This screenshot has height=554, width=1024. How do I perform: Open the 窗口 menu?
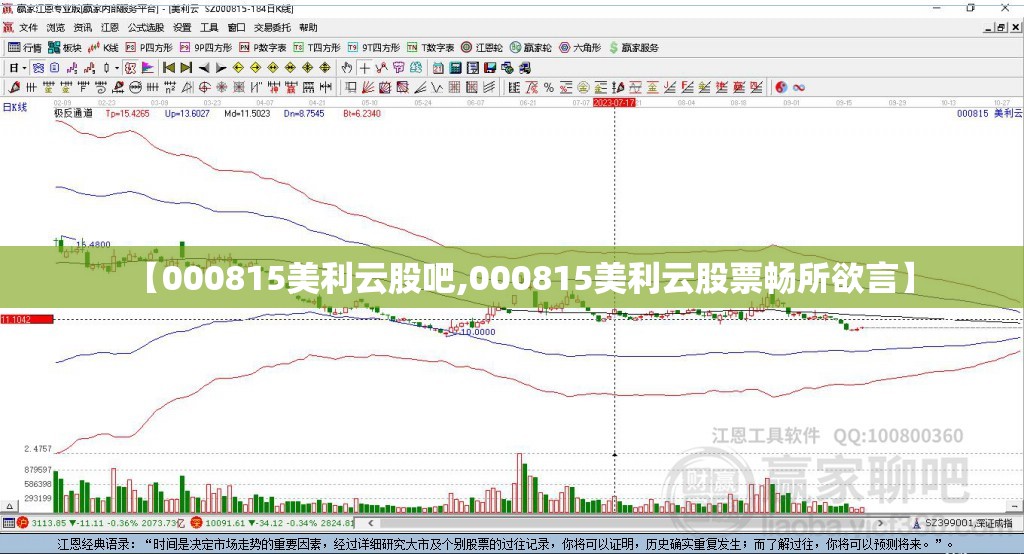(236, 27)
